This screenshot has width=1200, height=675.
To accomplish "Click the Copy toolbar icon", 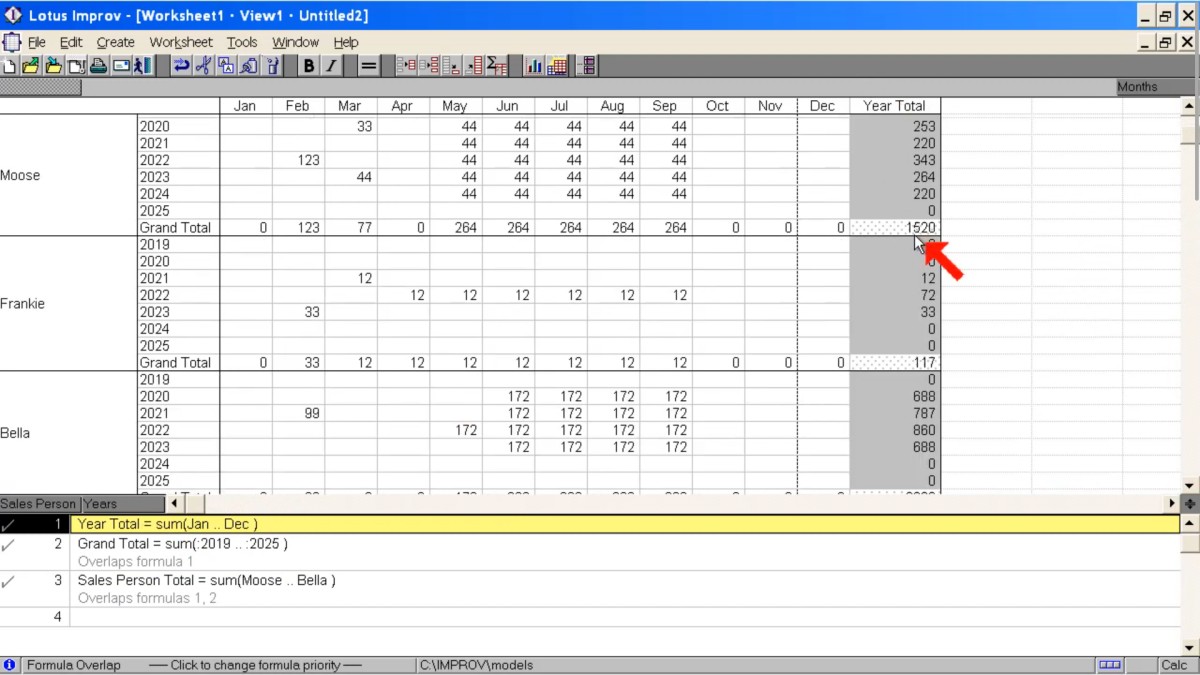I will click(226, 66).
